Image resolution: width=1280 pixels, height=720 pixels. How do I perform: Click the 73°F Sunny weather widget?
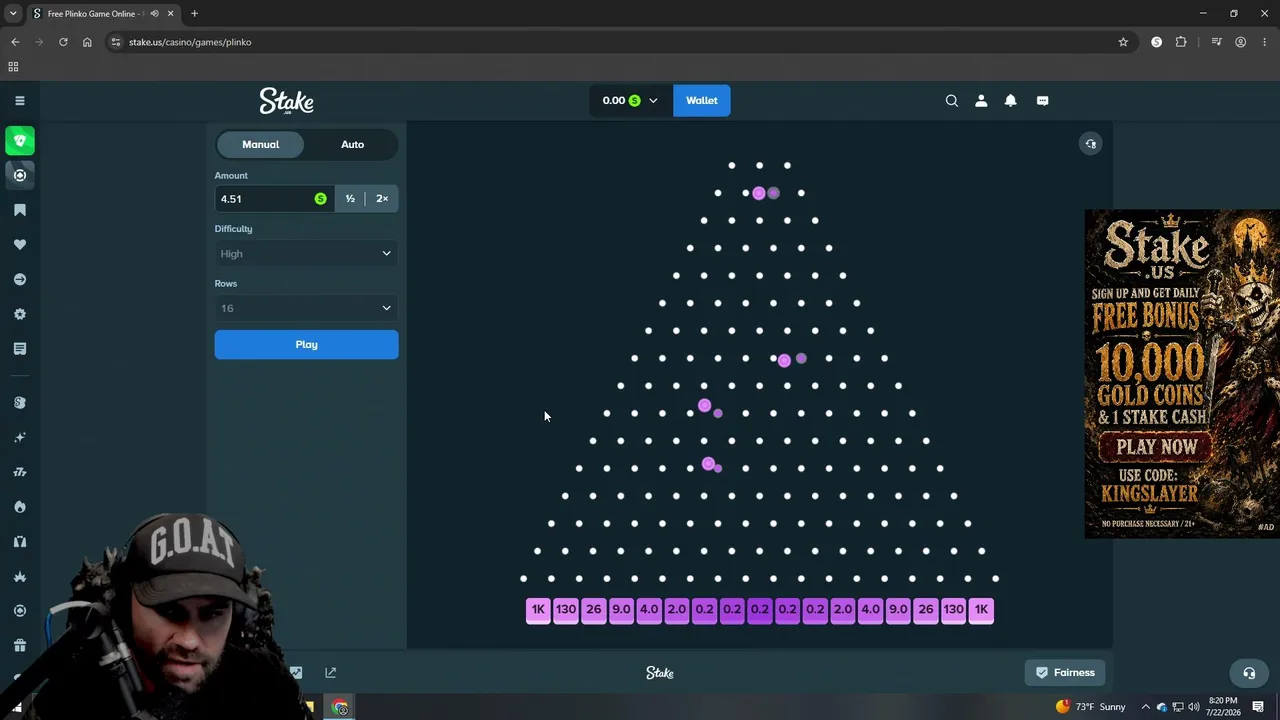click(1090, 707)
